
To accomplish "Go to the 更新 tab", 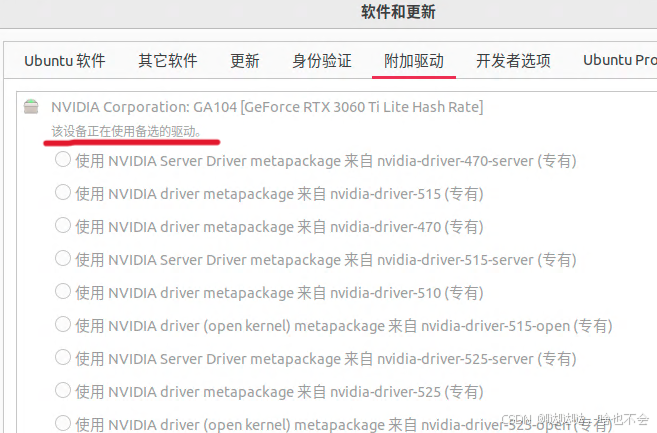I will coord(245,61).
